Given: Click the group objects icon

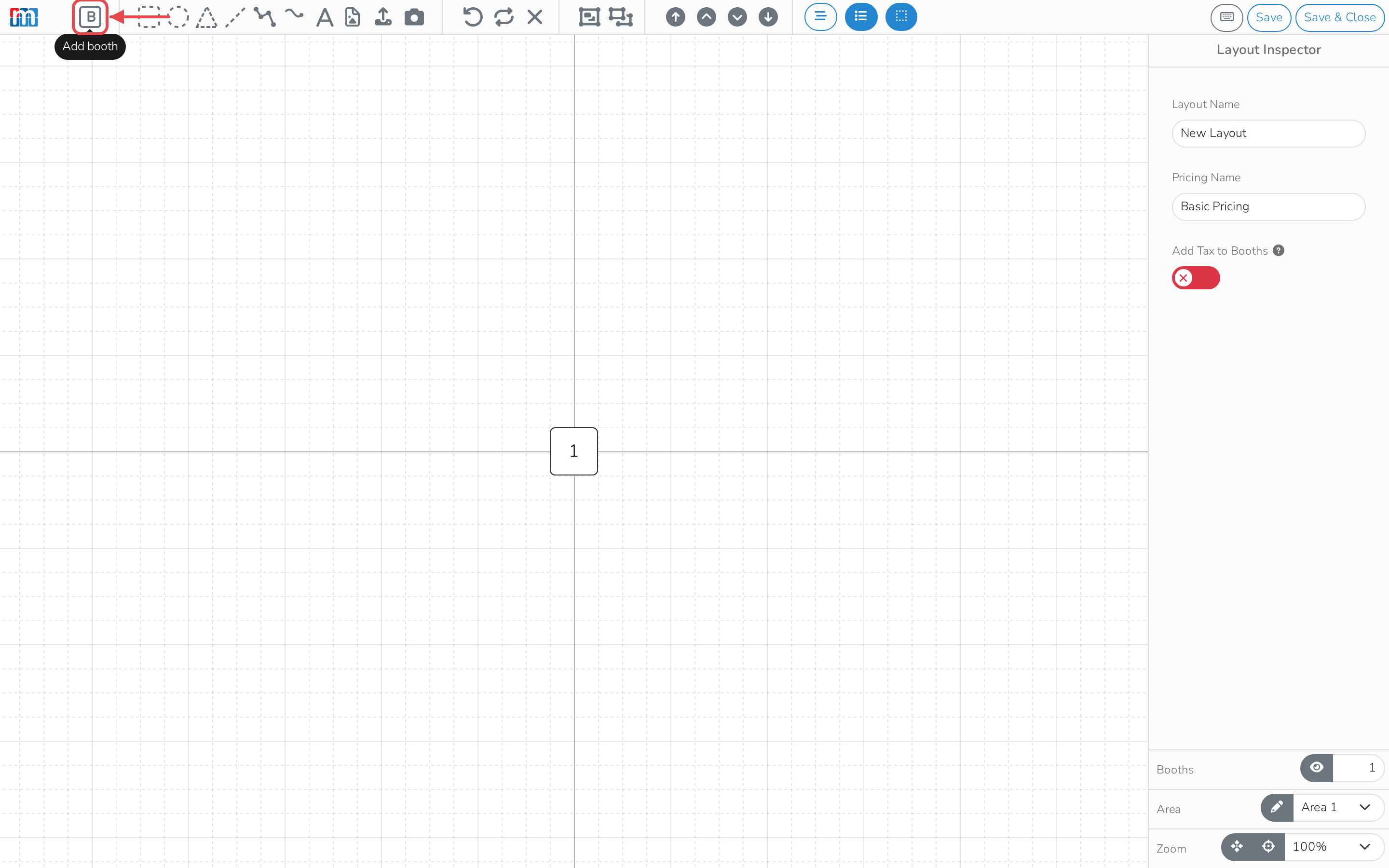Looking at the screenshot, I should [x=589, y=17].
